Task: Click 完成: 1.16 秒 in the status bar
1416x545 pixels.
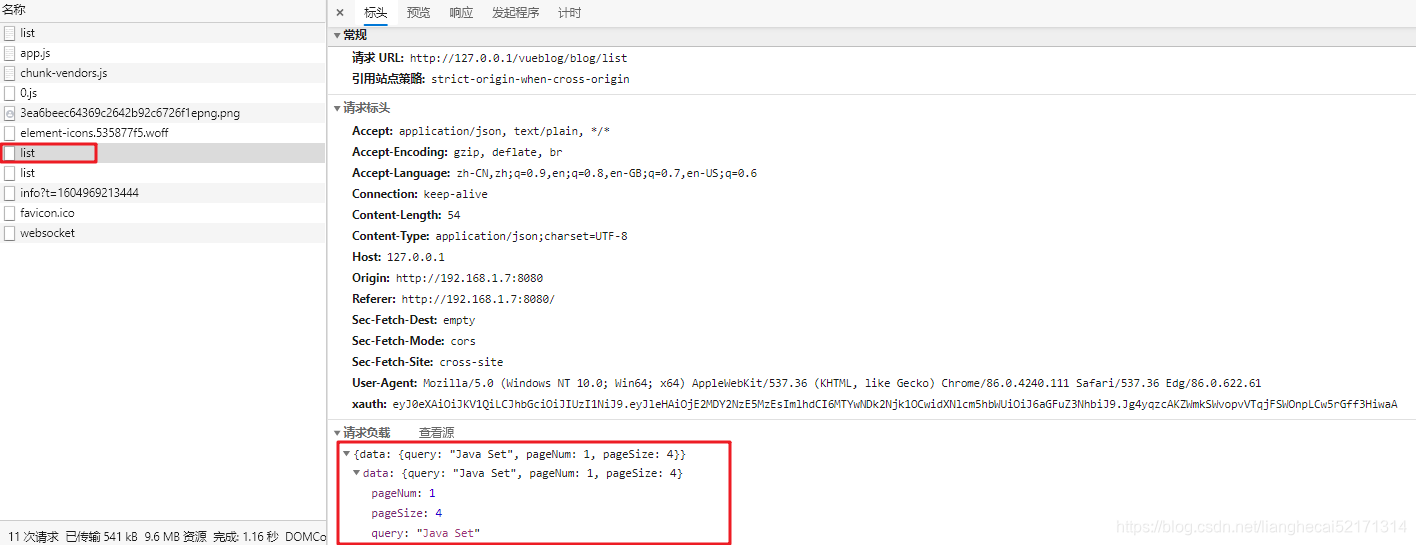Action: 246,536
